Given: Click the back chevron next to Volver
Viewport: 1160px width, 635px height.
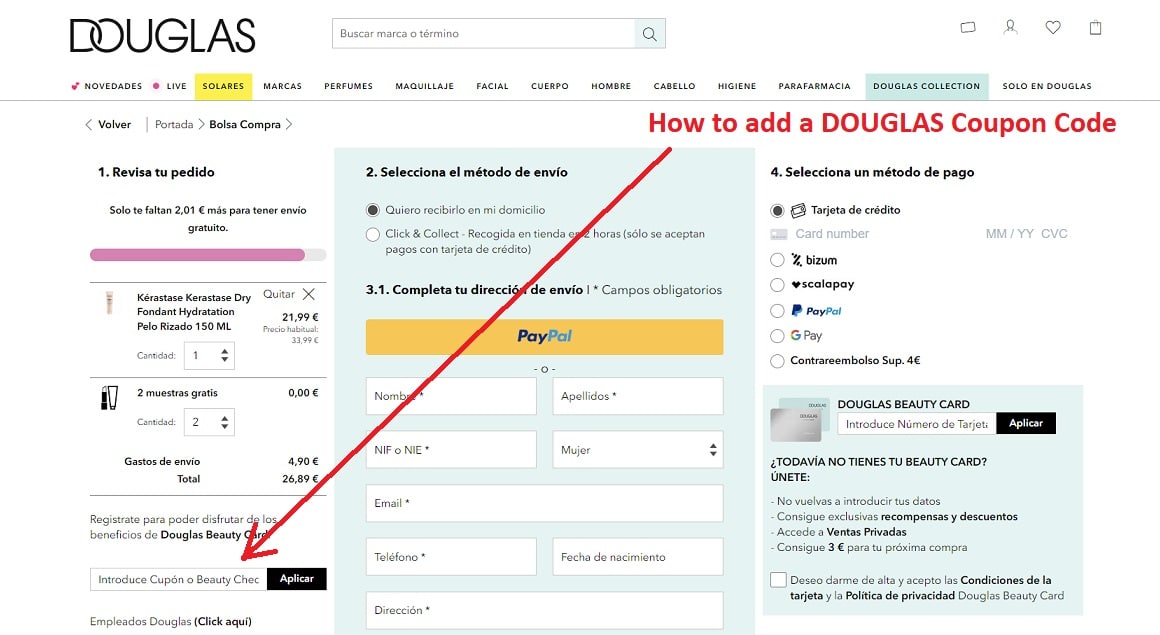Looking at the screenshot, I should pyautogui.click(x=89, y=124).
